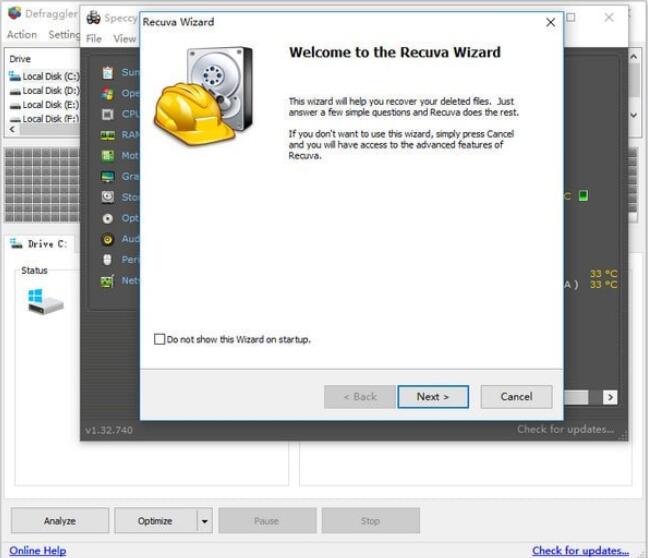The width and height of the screenshot is (648, 558).
Task: Open the Motherboard icon in Speccy
Action: click(x=107, y=156)
